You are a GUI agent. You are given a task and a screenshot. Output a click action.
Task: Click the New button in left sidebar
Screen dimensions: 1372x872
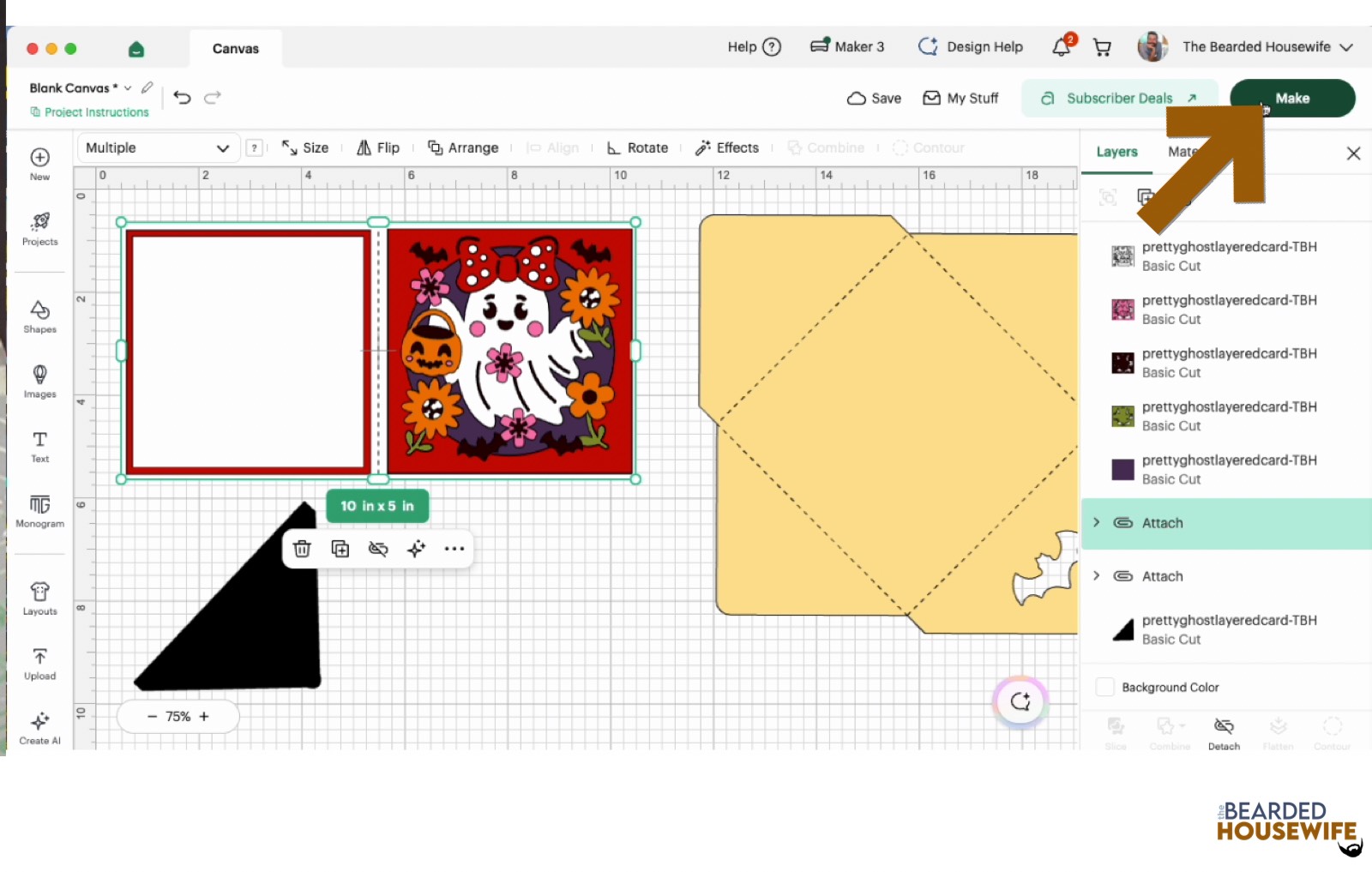click(39, 164)
